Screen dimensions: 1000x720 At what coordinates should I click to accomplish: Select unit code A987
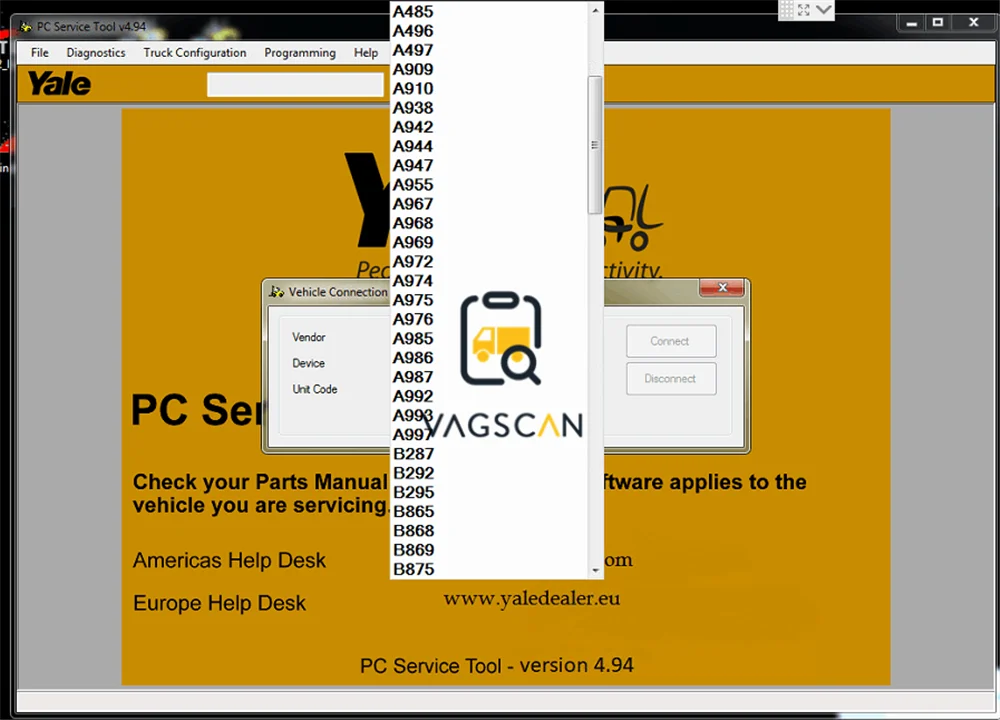pyautogui.click(x=489, y=377)
